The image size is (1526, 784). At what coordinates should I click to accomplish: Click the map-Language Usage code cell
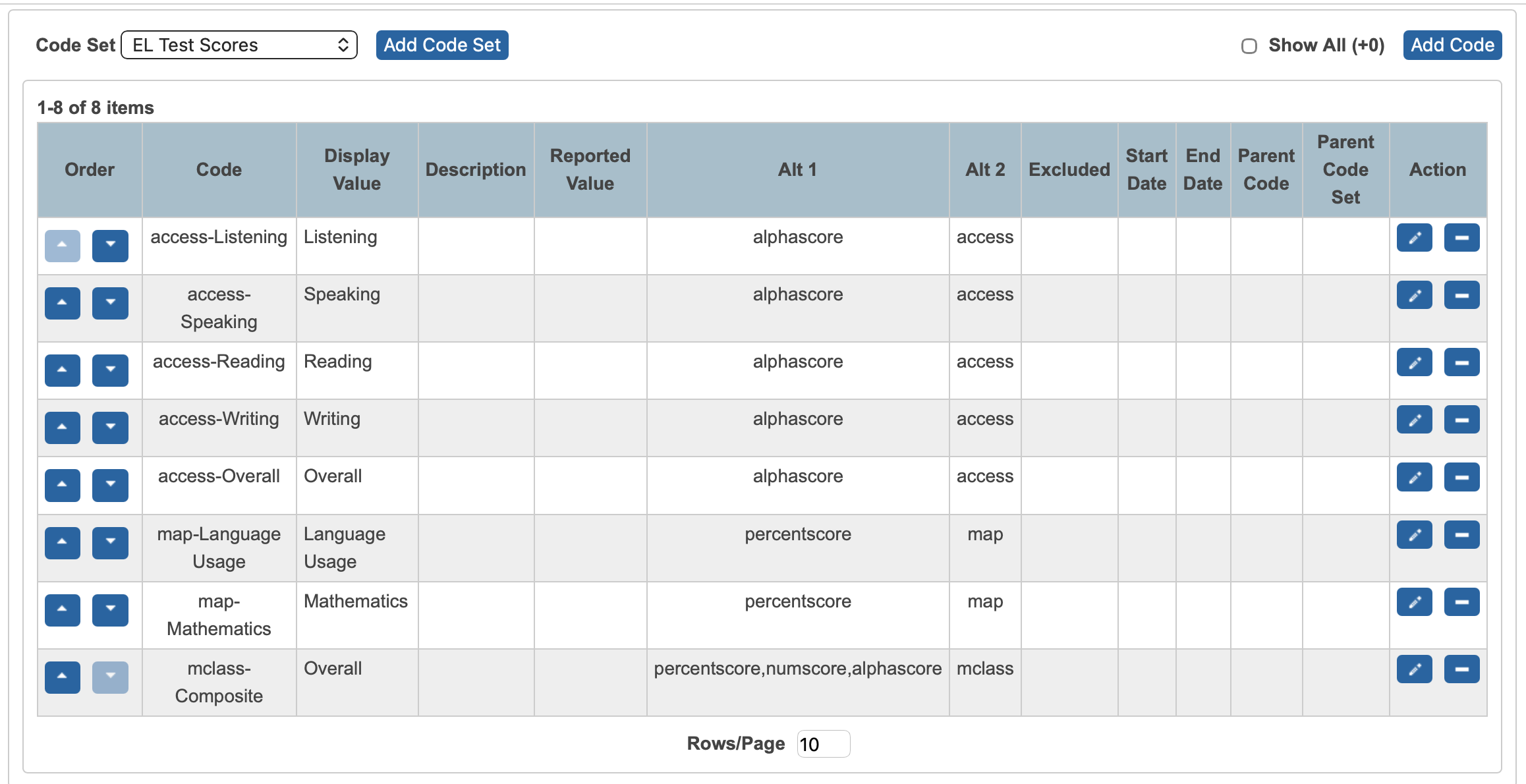tap(219, 547)
